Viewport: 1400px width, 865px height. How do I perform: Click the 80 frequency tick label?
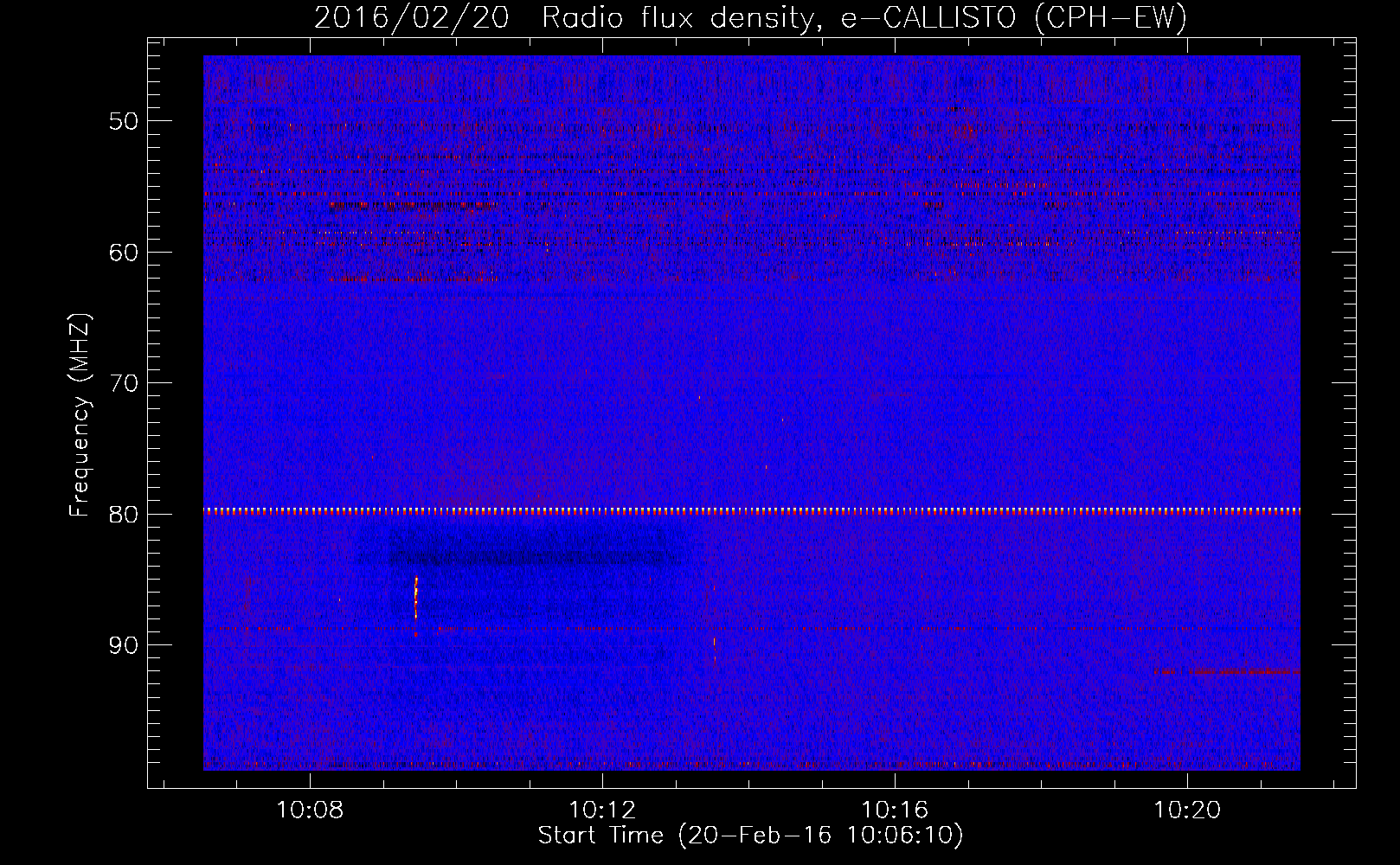(124, 514)
